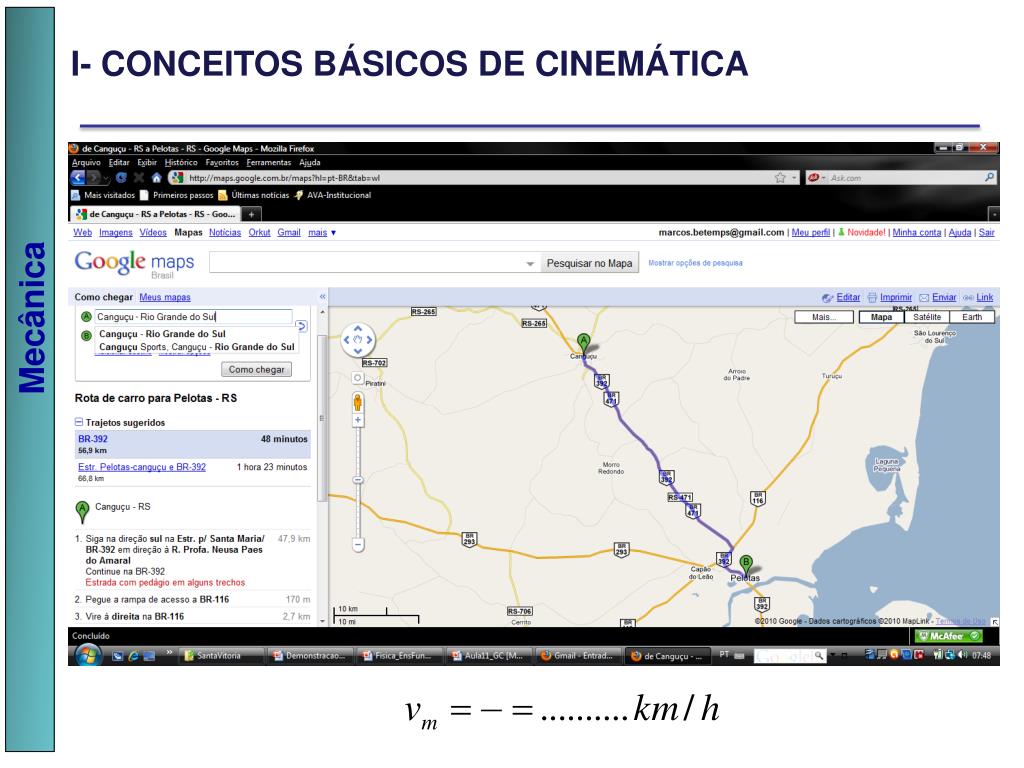Click the Link link above the map
The width and height of the screenshot is (1024, 768).
(x=984, y=297)
